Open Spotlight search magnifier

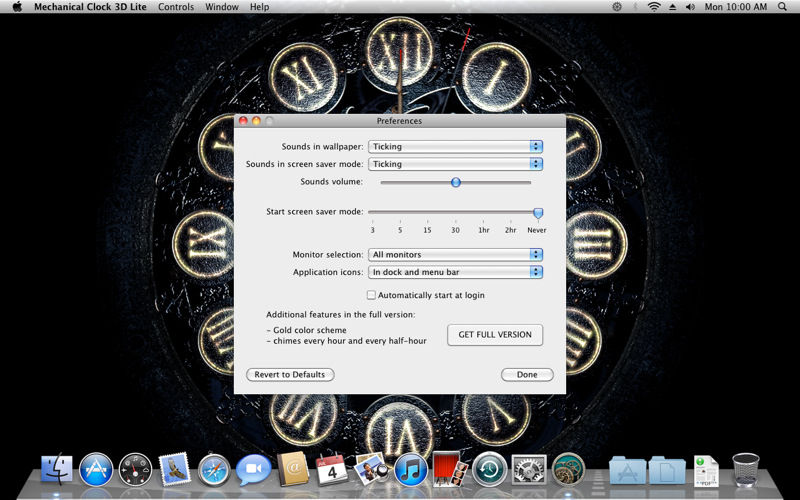[x=782, y=7]
